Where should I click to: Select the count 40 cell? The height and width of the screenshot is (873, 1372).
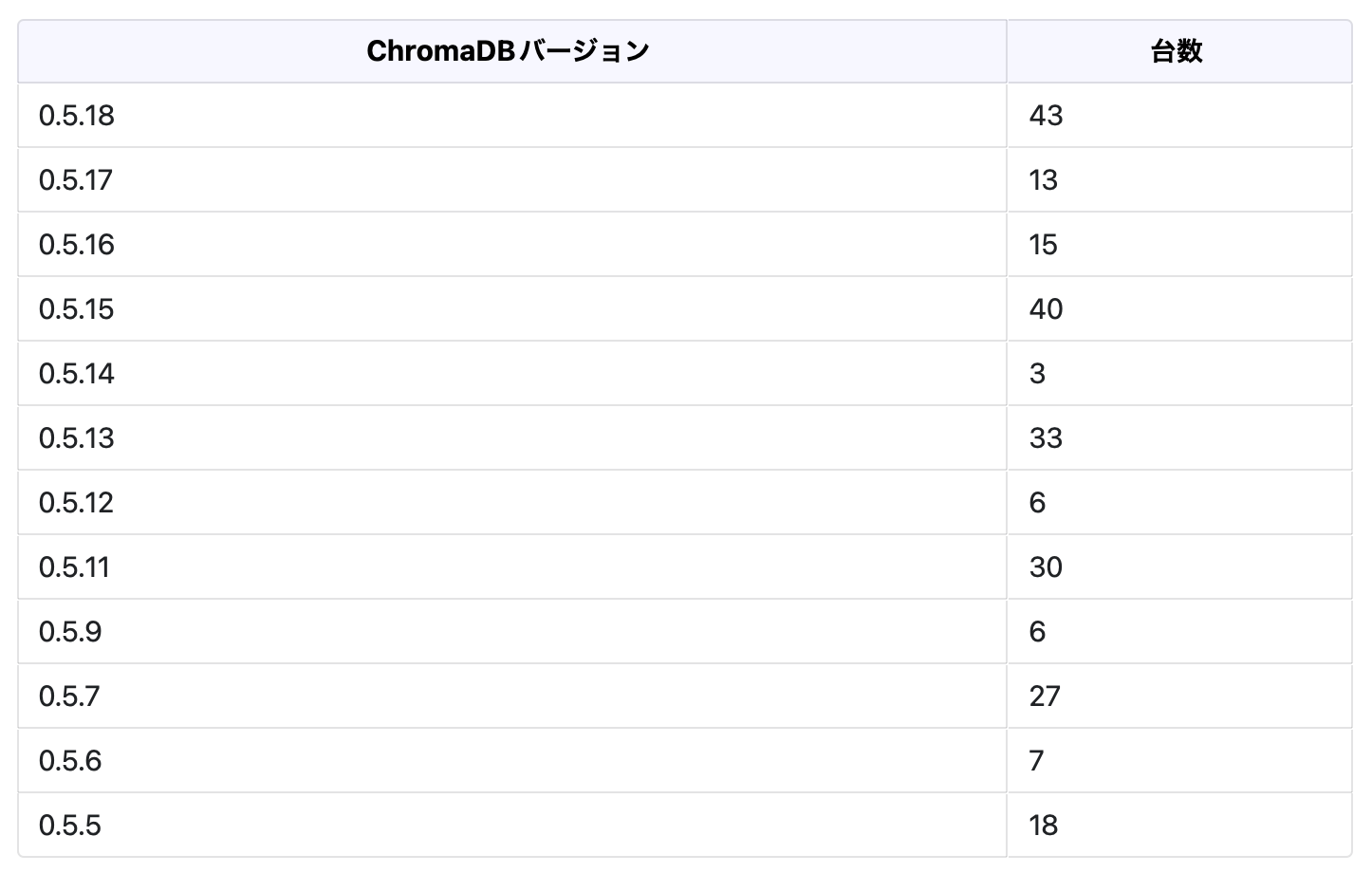tap(1046, 309)
